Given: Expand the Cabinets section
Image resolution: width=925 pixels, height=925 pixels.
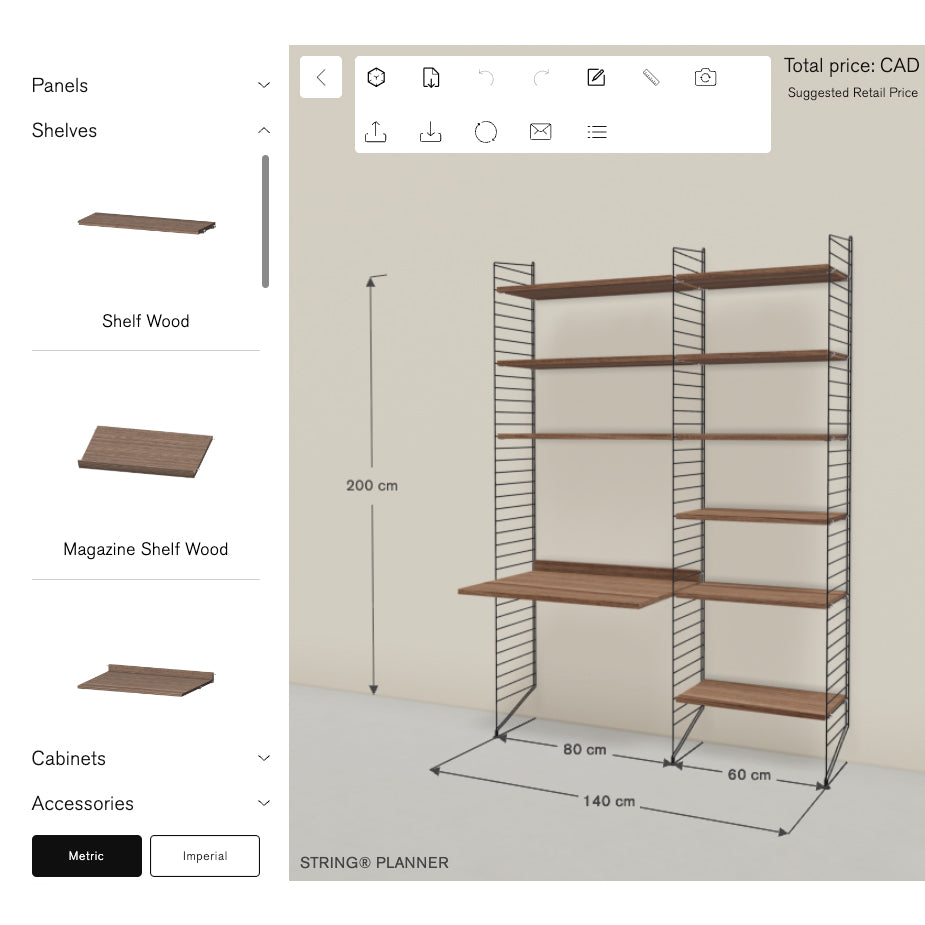Looking at the screenshot, I should [151, 758].
